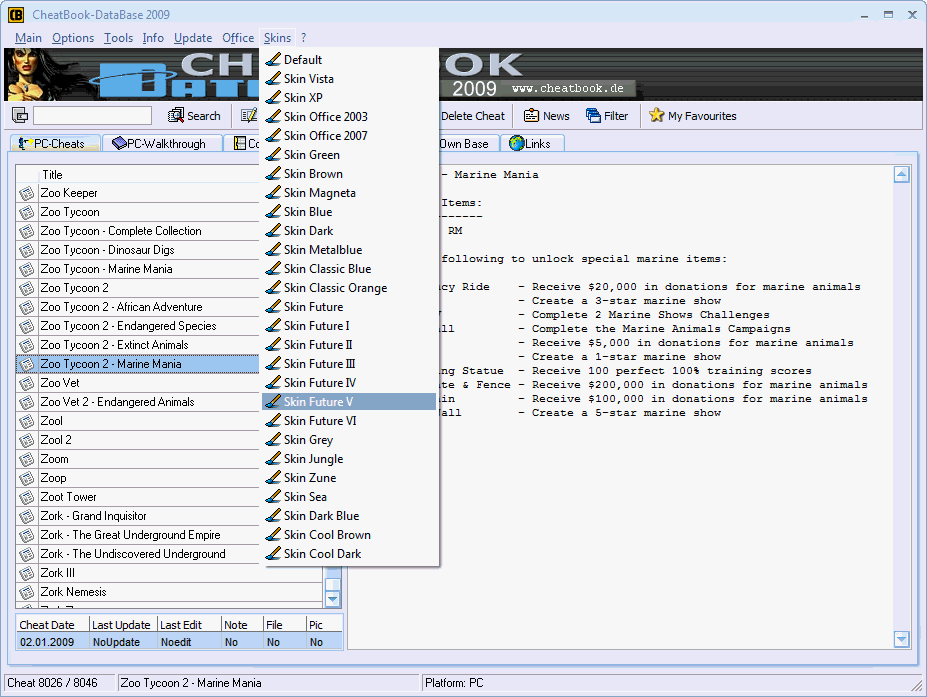Select Zoo Vet 2 - Endangered Animals entry
927x697 pixels.
point(117,402)
